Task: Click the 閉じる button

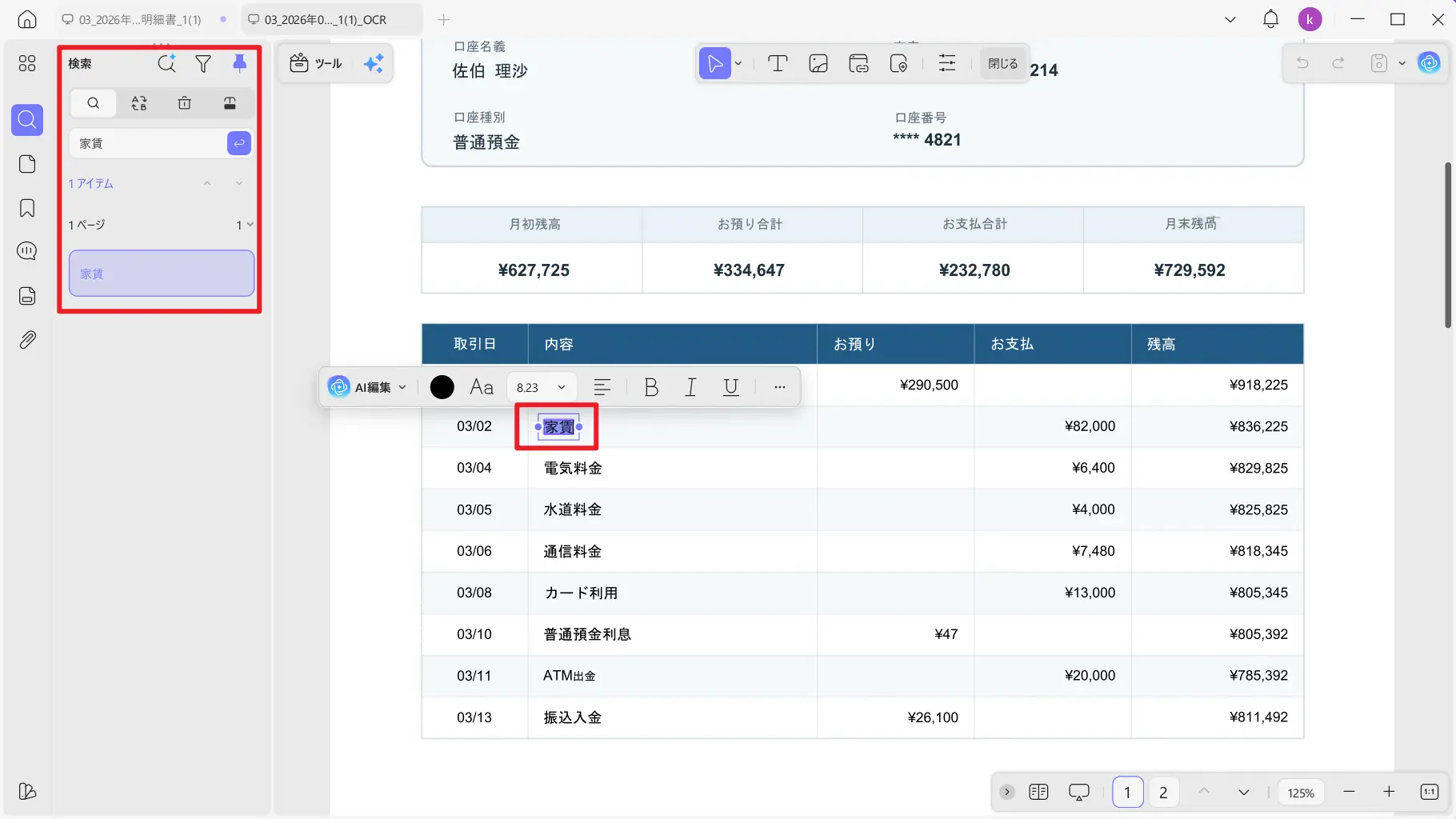Action: click(x=1002, y=63)
